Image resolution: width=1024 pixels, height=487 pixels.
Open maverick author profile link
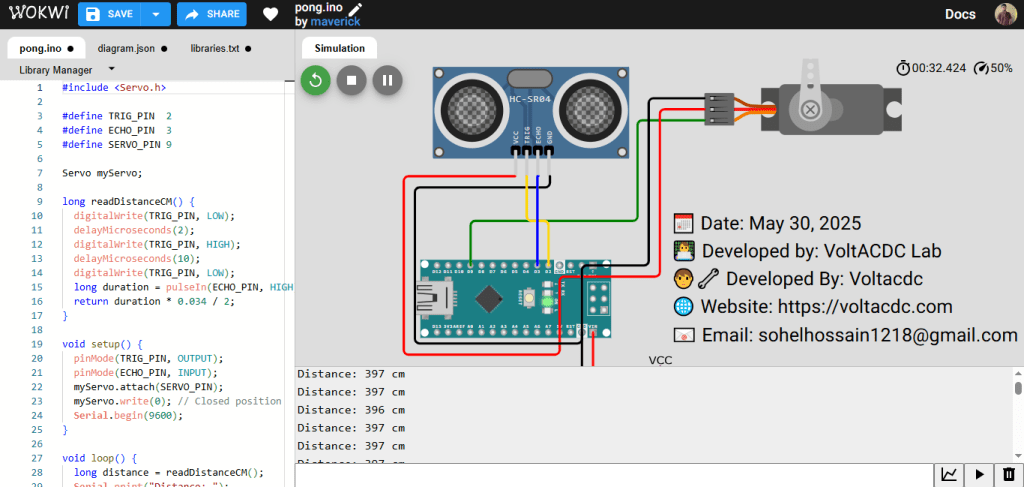tap(335, 22)
